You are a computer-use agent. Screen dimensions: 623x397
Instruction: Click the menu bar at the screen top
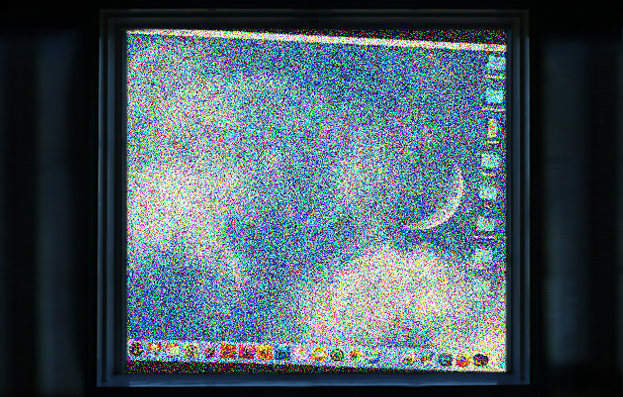316,40
